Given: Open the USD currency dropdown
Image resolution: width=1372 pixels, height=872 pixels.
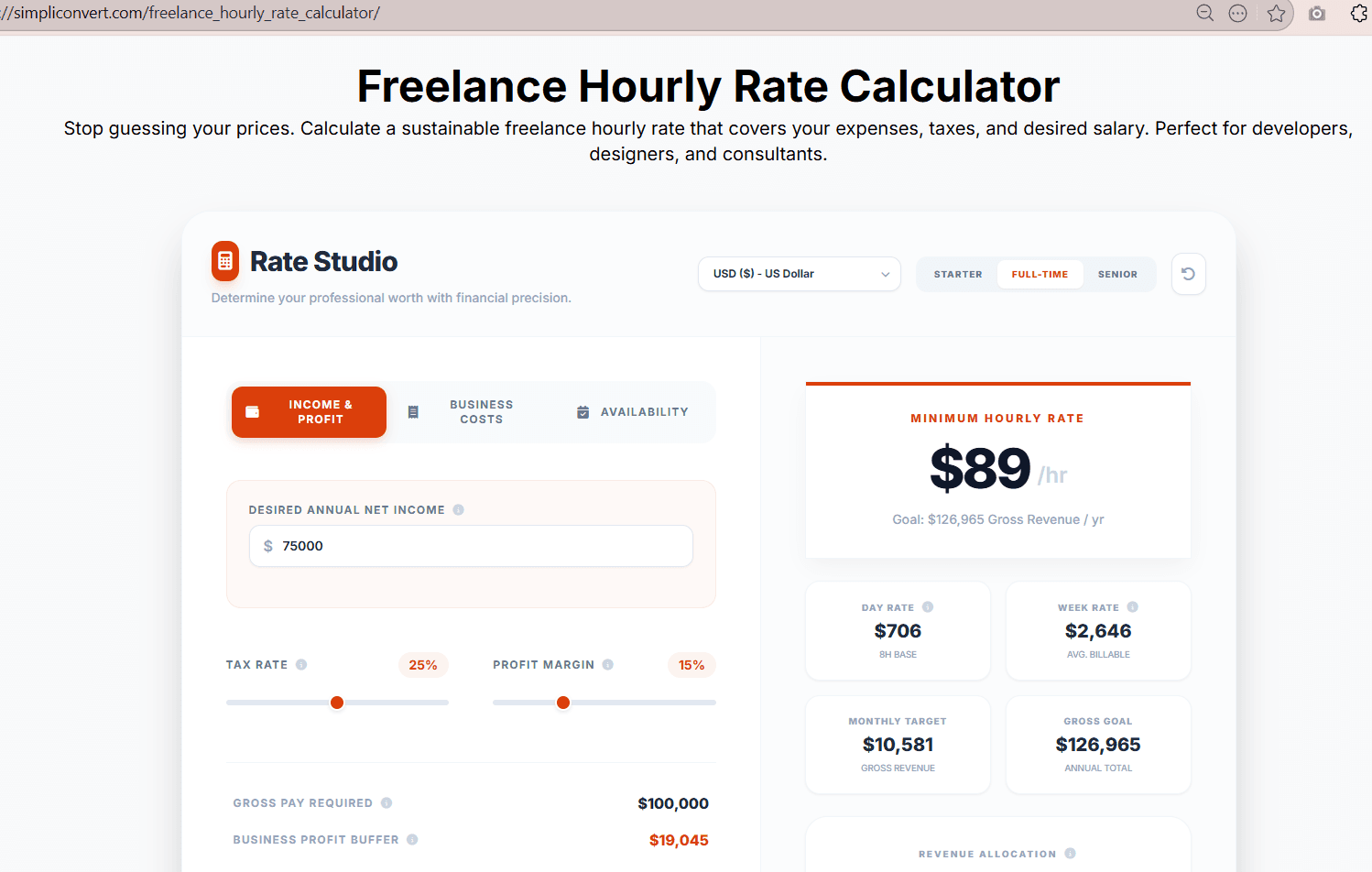Looking at the screenshot, I should point(800,274).
